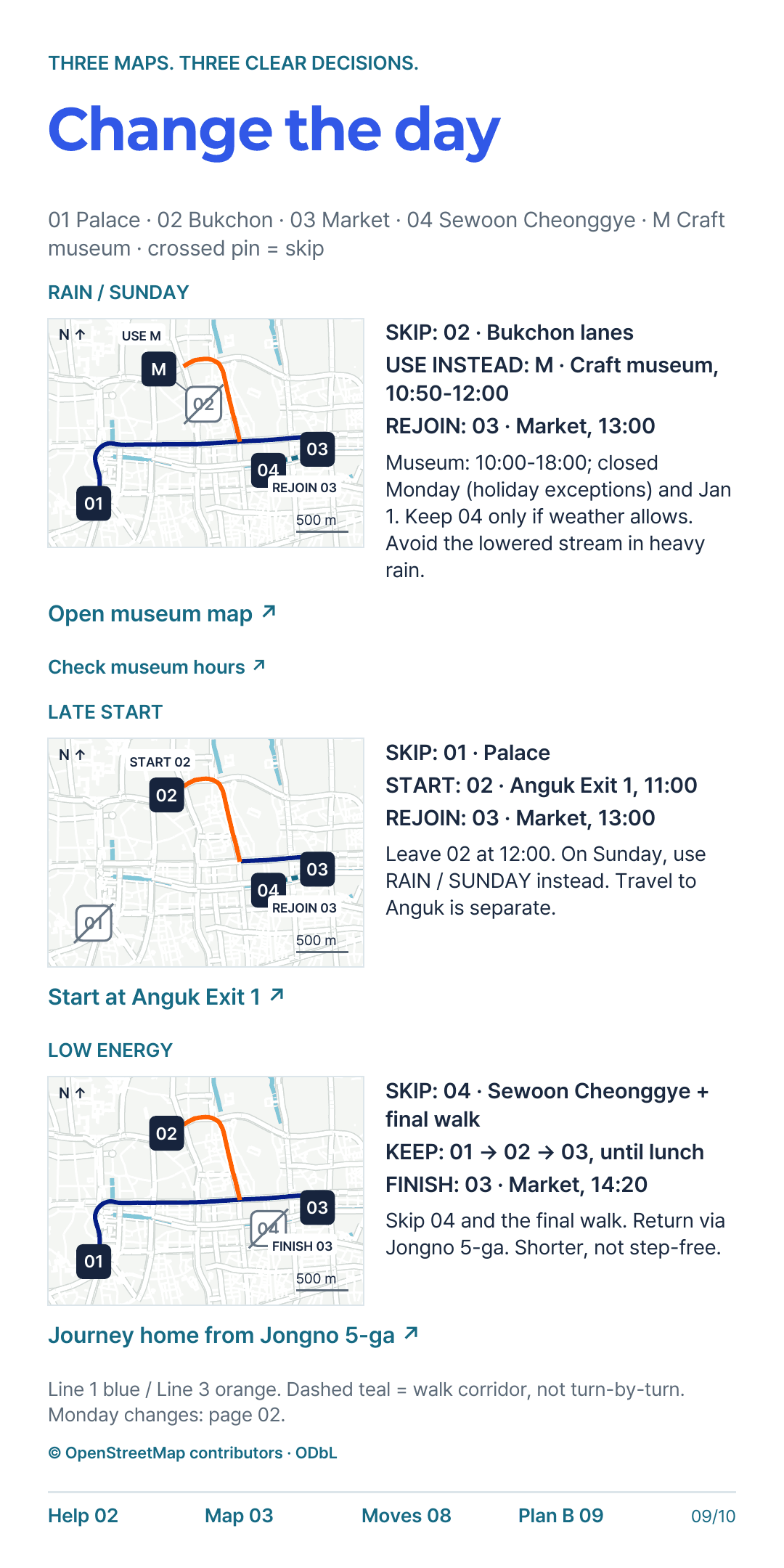Screen dimensions: 784x1568
Task: Click the 04 pin on Rain/Sunday map
Action: (268, 470)
